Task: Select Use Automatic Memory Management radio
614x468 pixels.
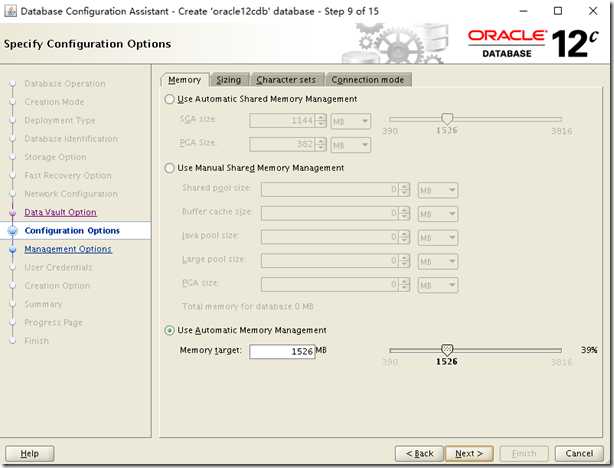Action: (169, 331)
